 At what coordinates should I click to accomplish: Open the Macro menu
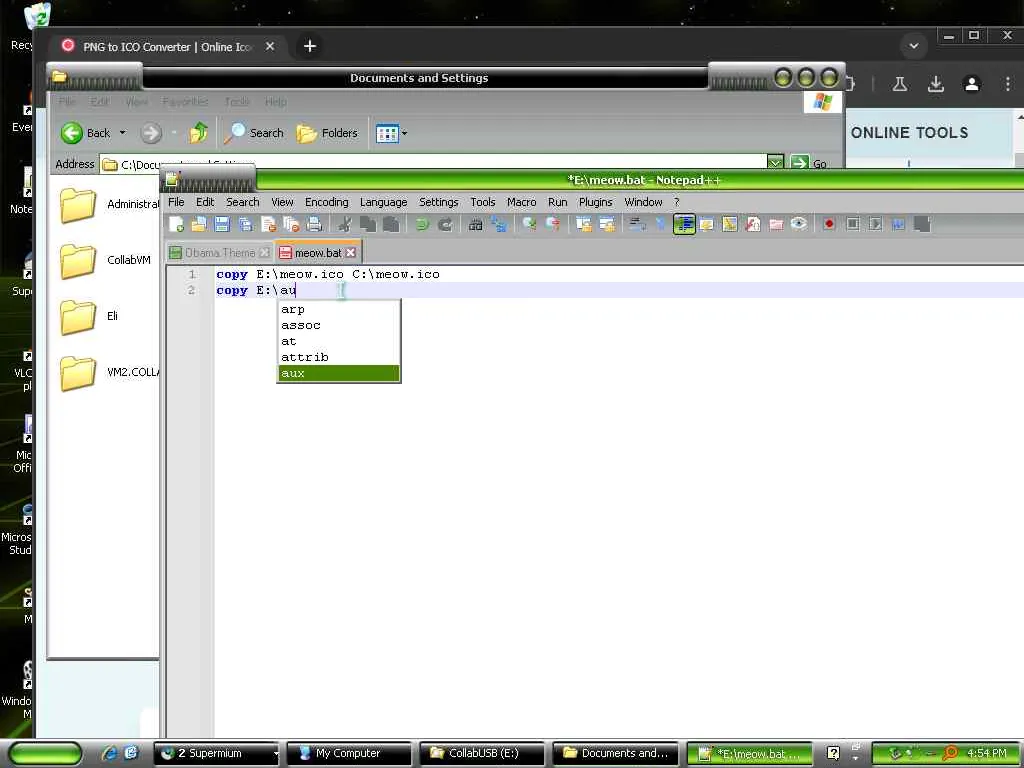(521, 202)
